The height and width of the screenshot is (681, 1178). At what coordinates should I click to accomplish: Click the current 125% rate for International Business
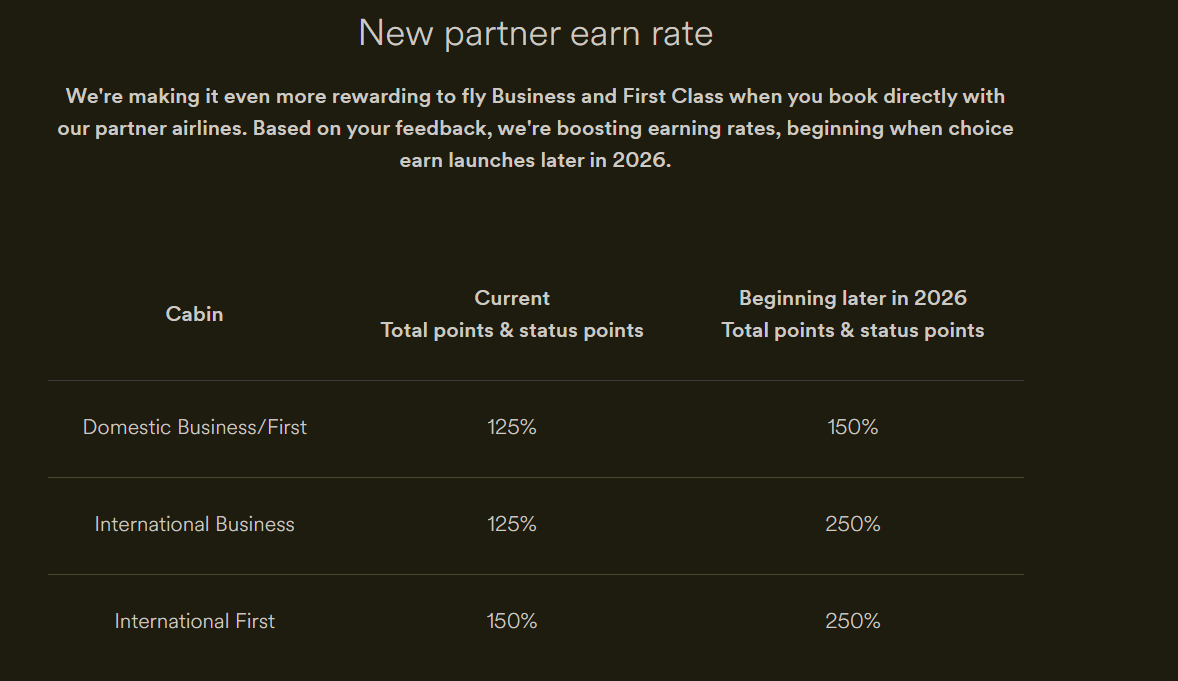click(512, 524)
